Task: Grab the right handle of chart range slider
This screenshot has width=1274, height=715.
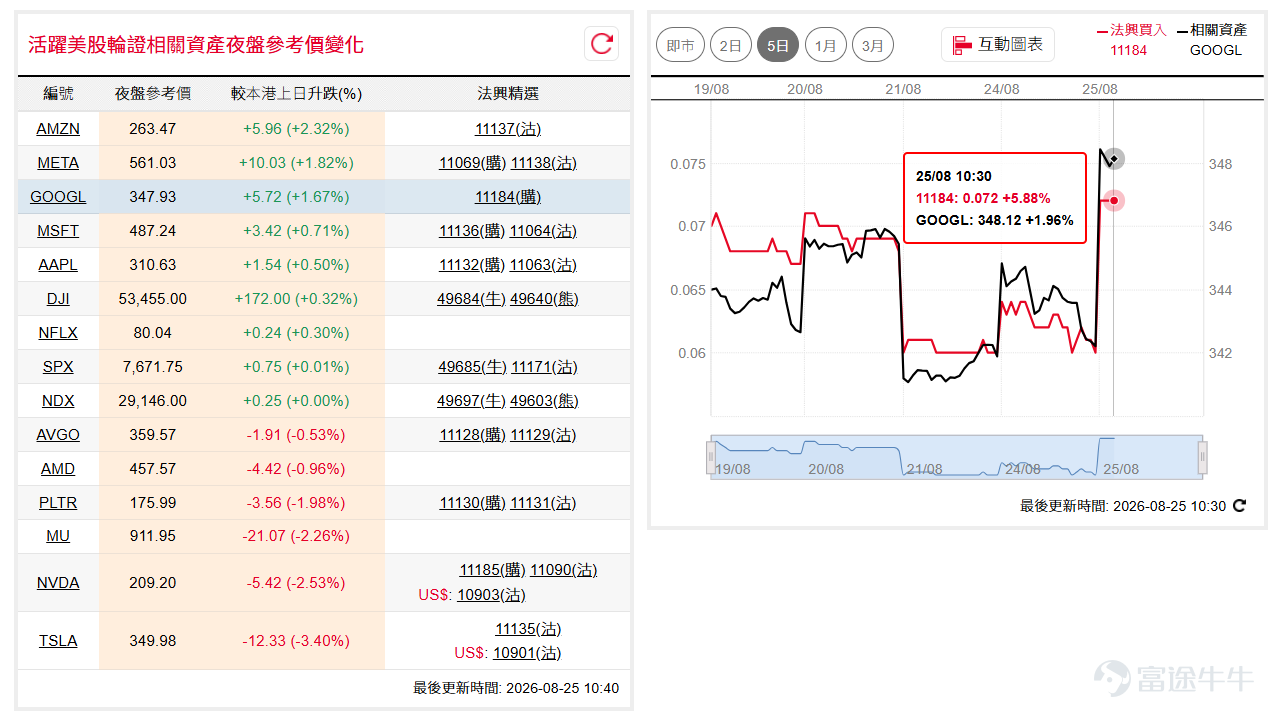Action: pyautogui.click(x=1203, y=457)
